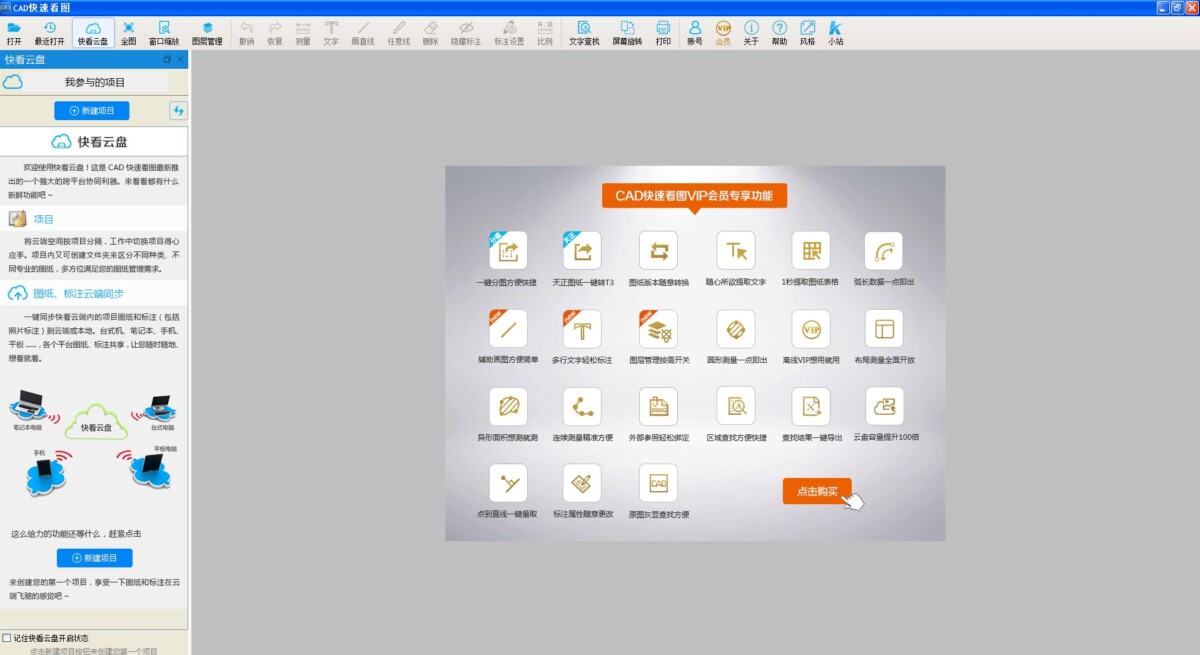The image size is (1200, 655).
Task: Click 天正图纸一键转T3 feature icon
Action: click(582, 251)
